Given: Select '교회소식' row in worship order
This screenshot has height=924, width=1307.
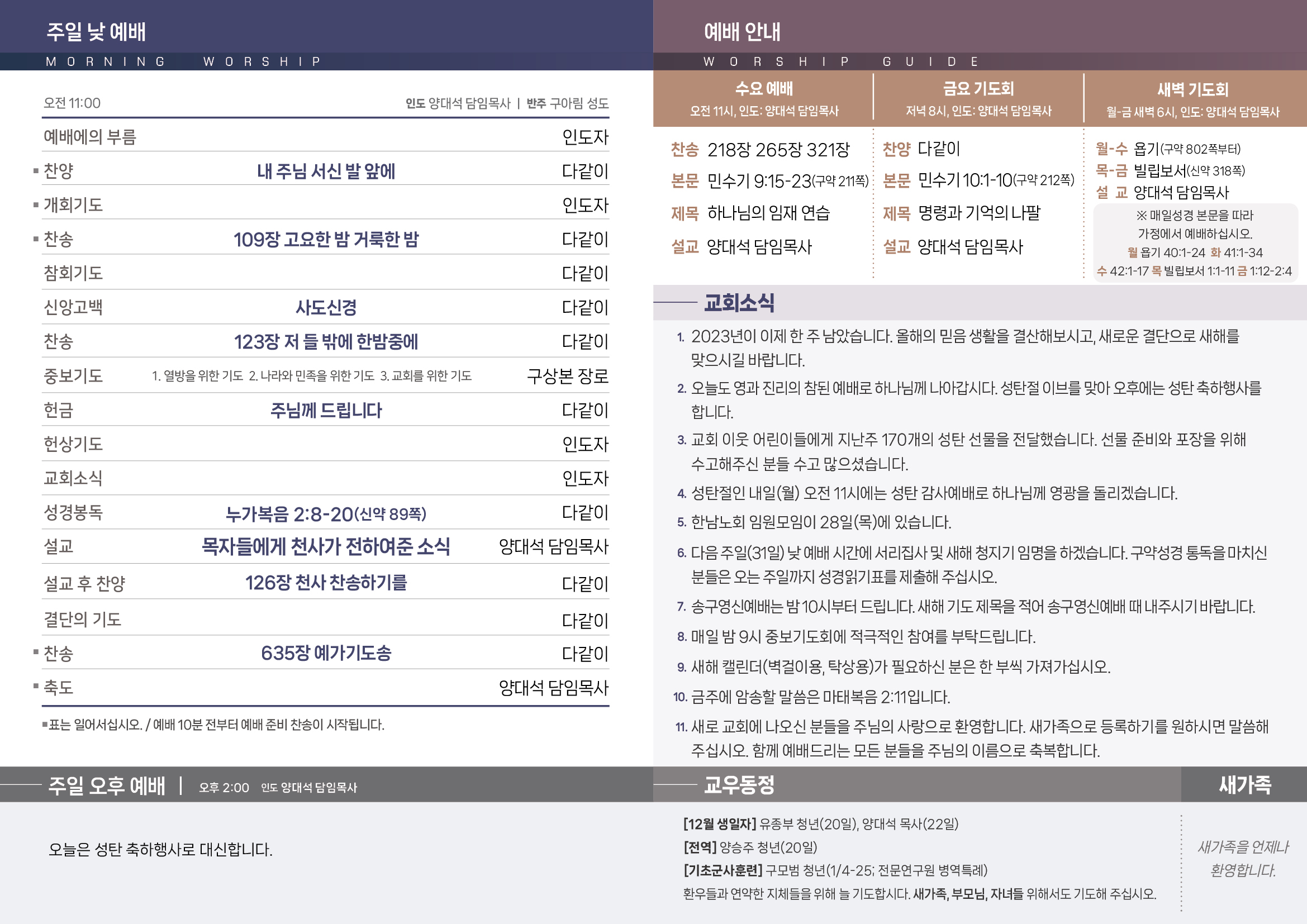Looking at the screenshot, I should (326, 478).
